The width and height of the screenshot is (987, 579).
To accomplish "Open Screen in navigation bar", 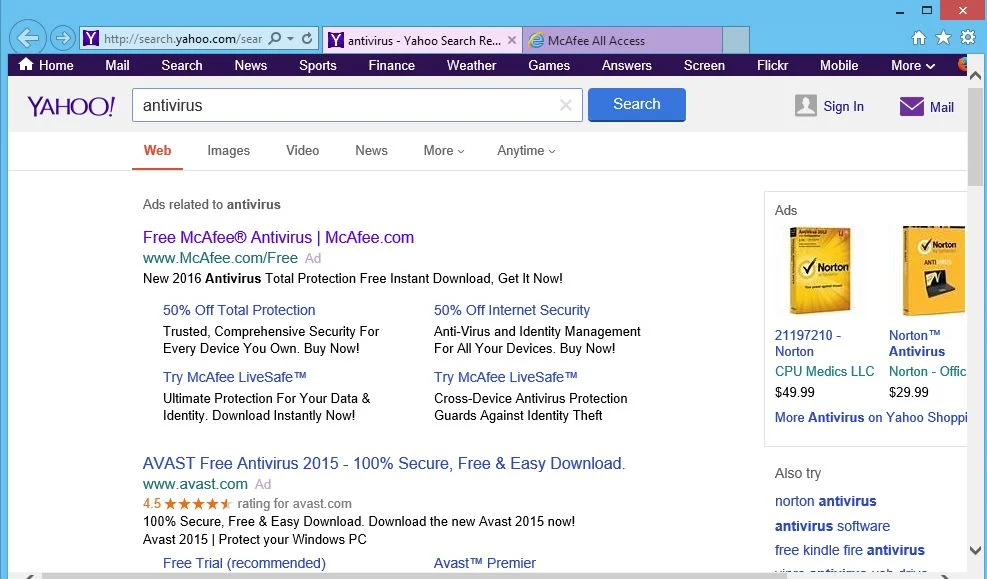I will point(704,65).
